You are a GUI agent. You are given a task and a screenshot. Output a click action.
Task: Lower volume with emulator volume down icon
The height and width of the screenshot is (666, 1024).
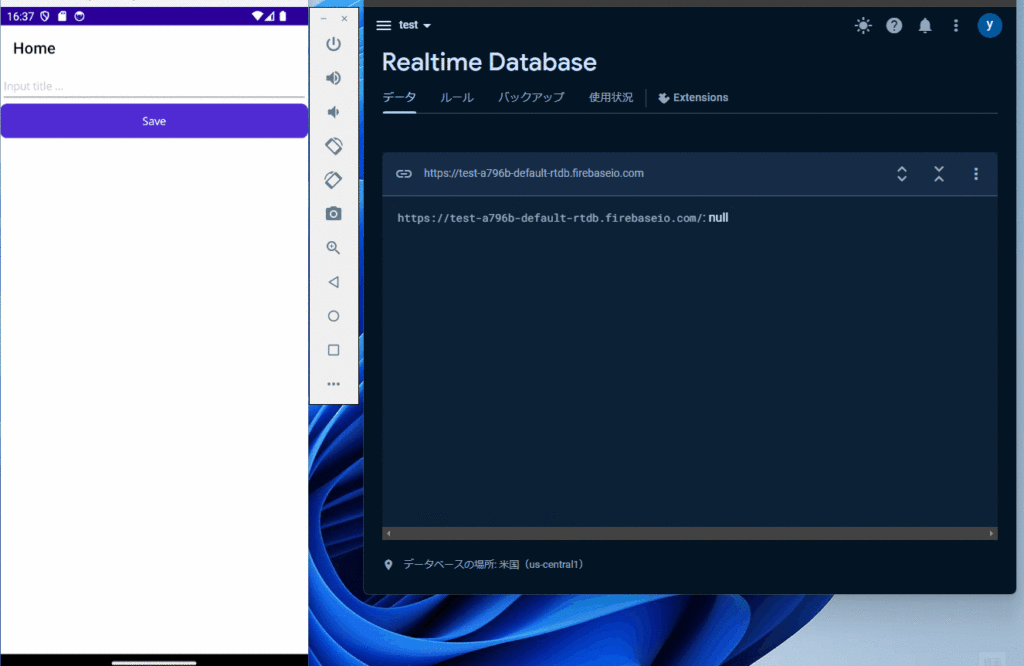[x=334, y=112]
